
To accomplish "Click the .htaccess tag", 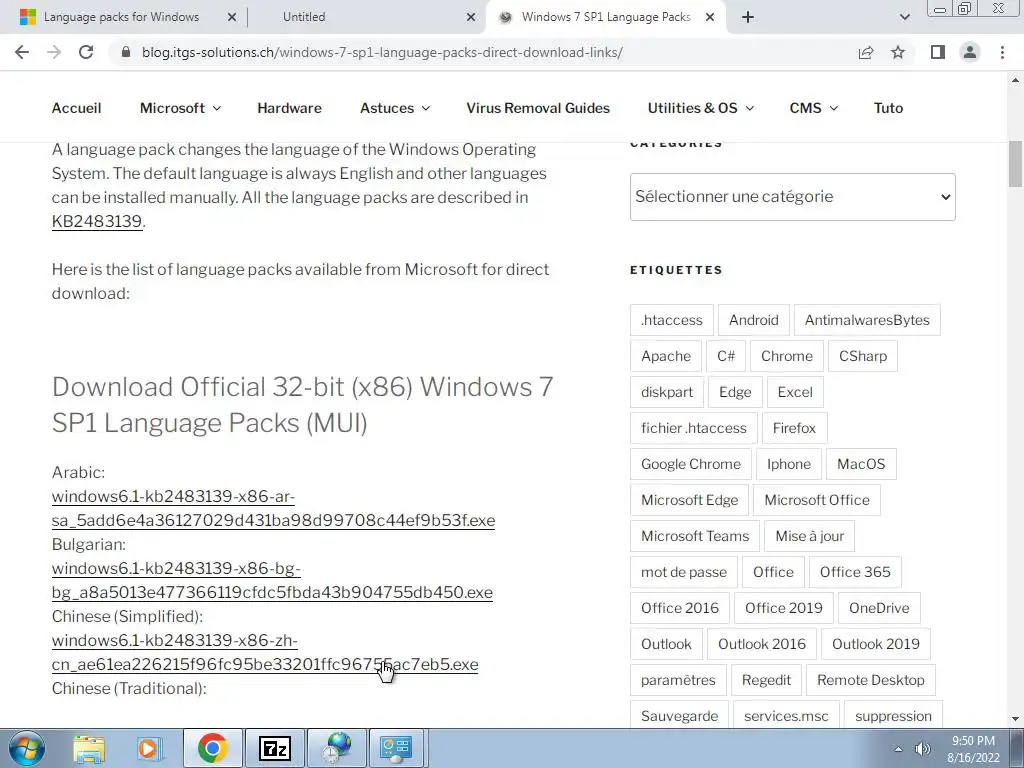I will pyautogui.click(x=671, y=320).
